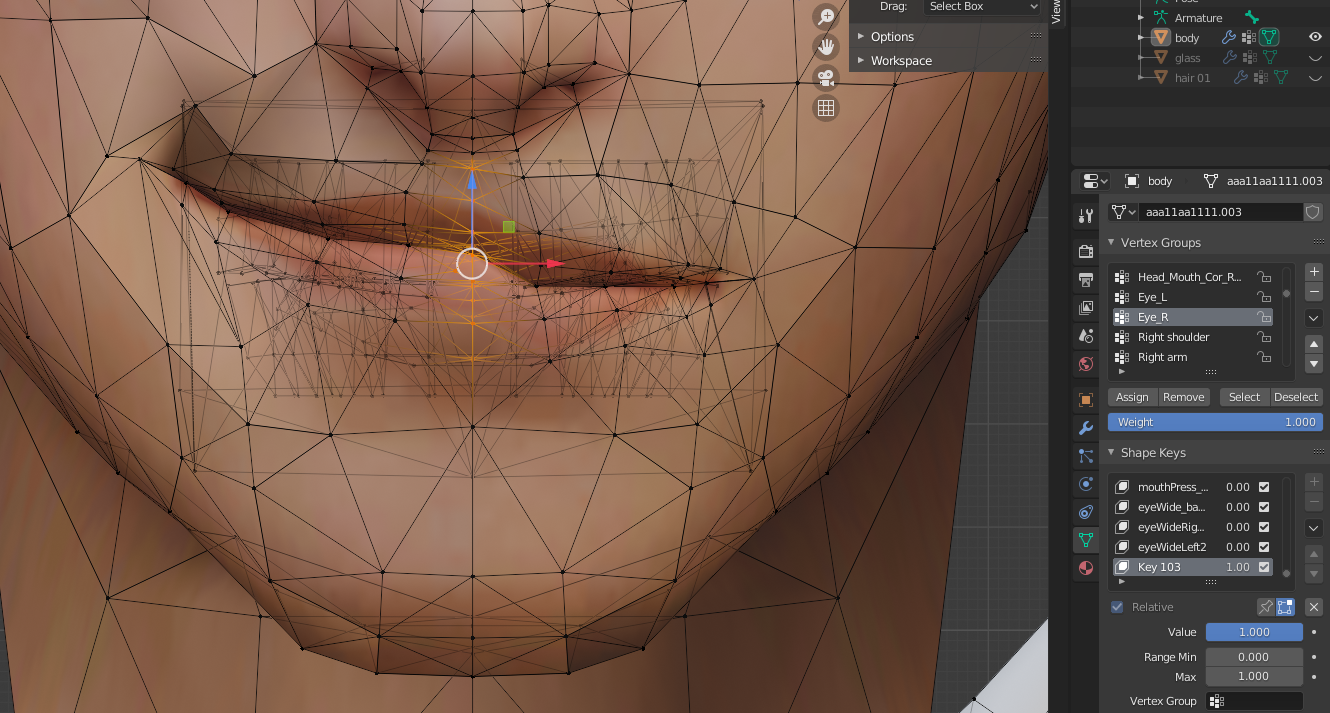
Task: Assign vertices to vertex group
Action: pyautogui.click(x=1132, y=397)
